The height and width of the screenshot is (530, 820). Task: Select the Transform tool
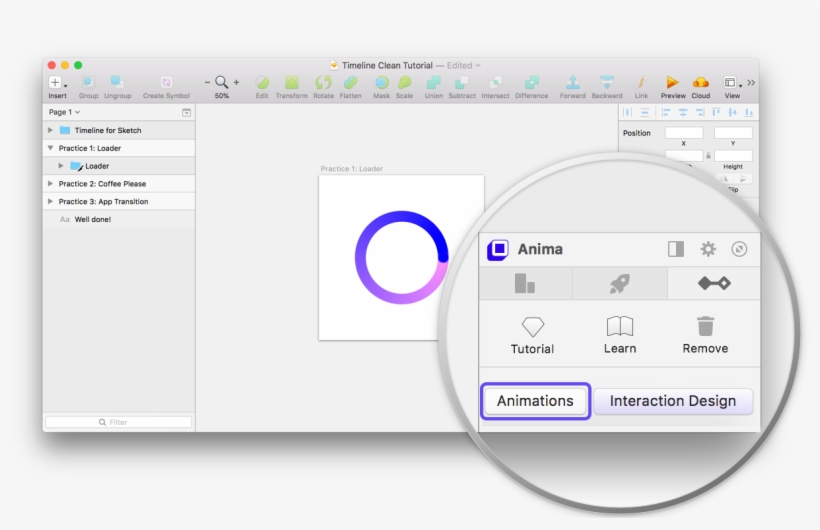tap(291, 82)
